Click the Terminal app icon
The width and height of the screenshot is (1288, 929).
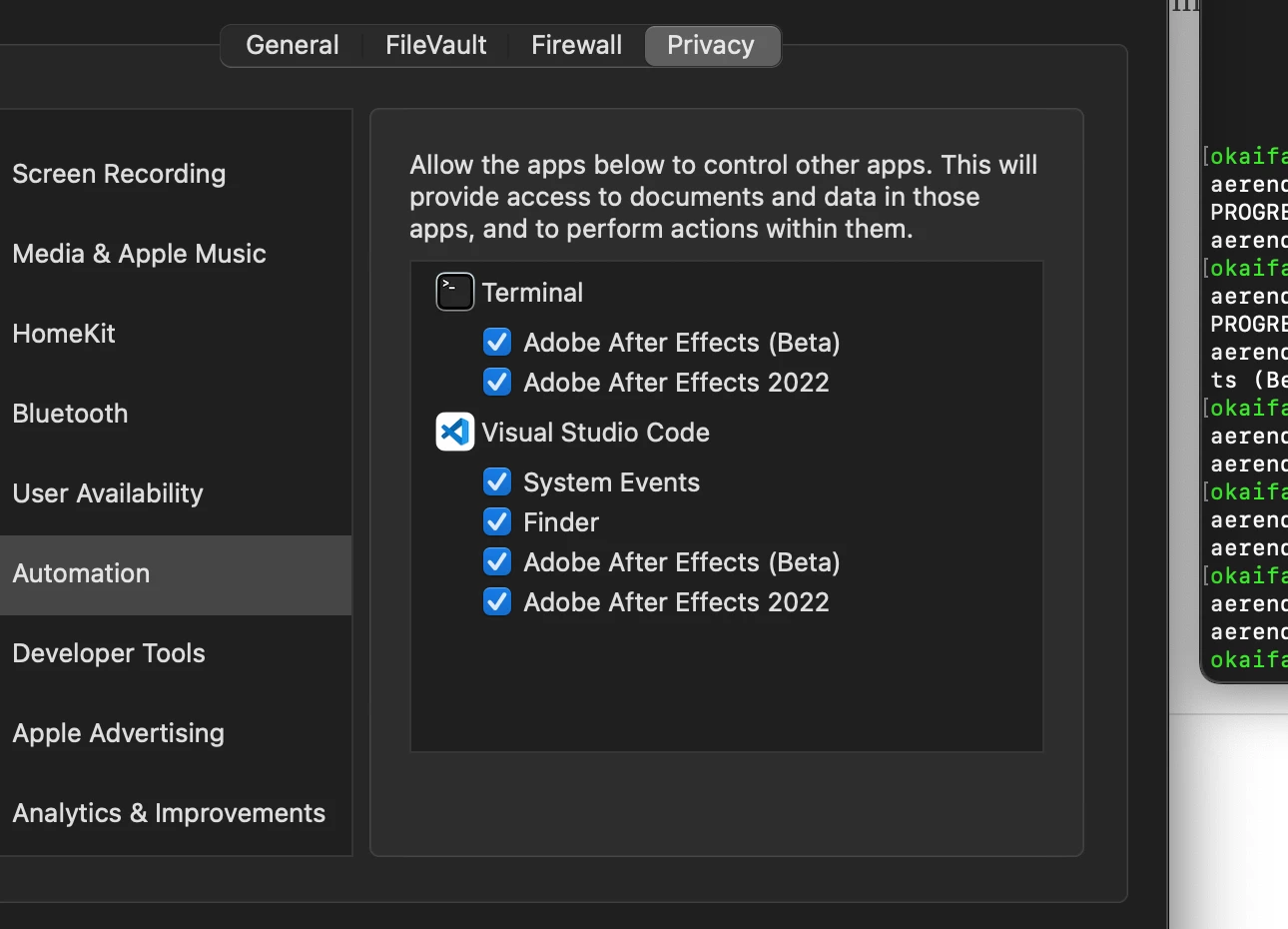click(x=454, y=292)
